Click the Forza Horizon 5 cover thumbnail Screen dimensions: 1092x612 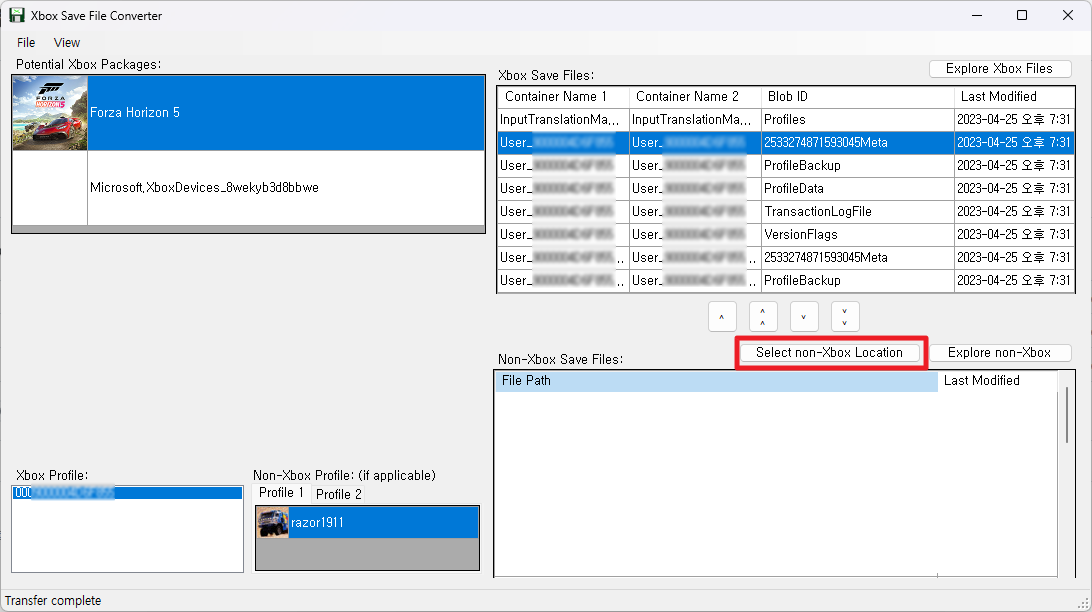(50, 113)
